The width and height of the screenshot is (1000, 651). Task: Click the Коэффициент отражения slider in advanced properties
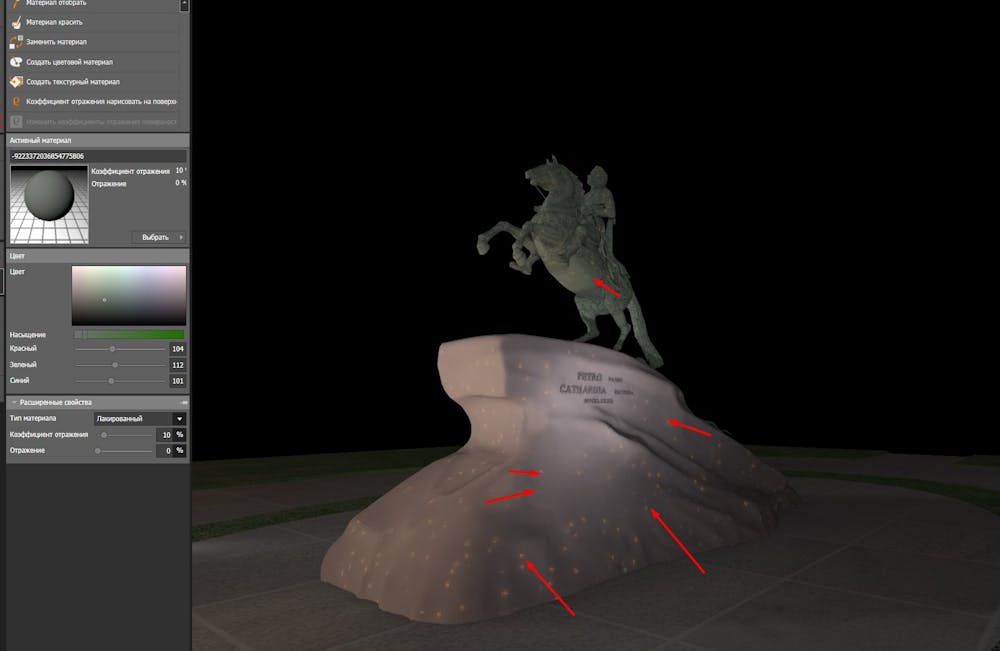[x=124, y=435]
